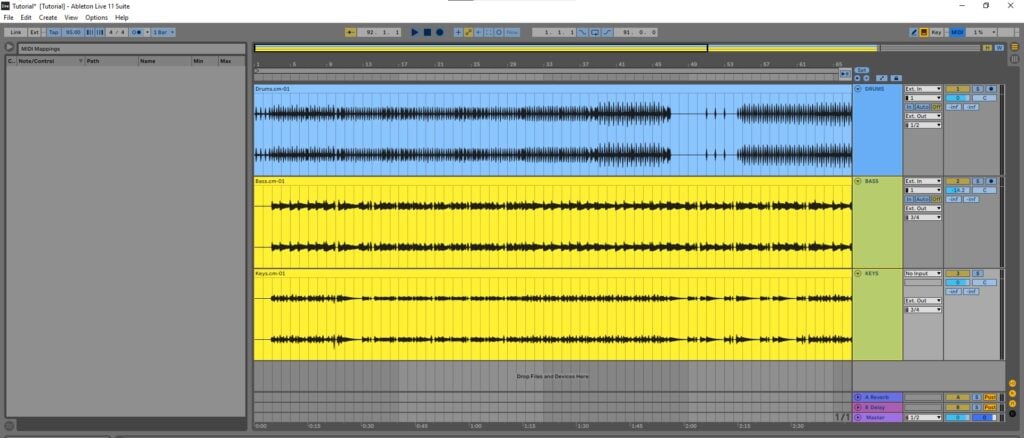Screen dimensions: 1024x438
Task: Switch to Arrangement view selector icon
Action: point(1015,47)
